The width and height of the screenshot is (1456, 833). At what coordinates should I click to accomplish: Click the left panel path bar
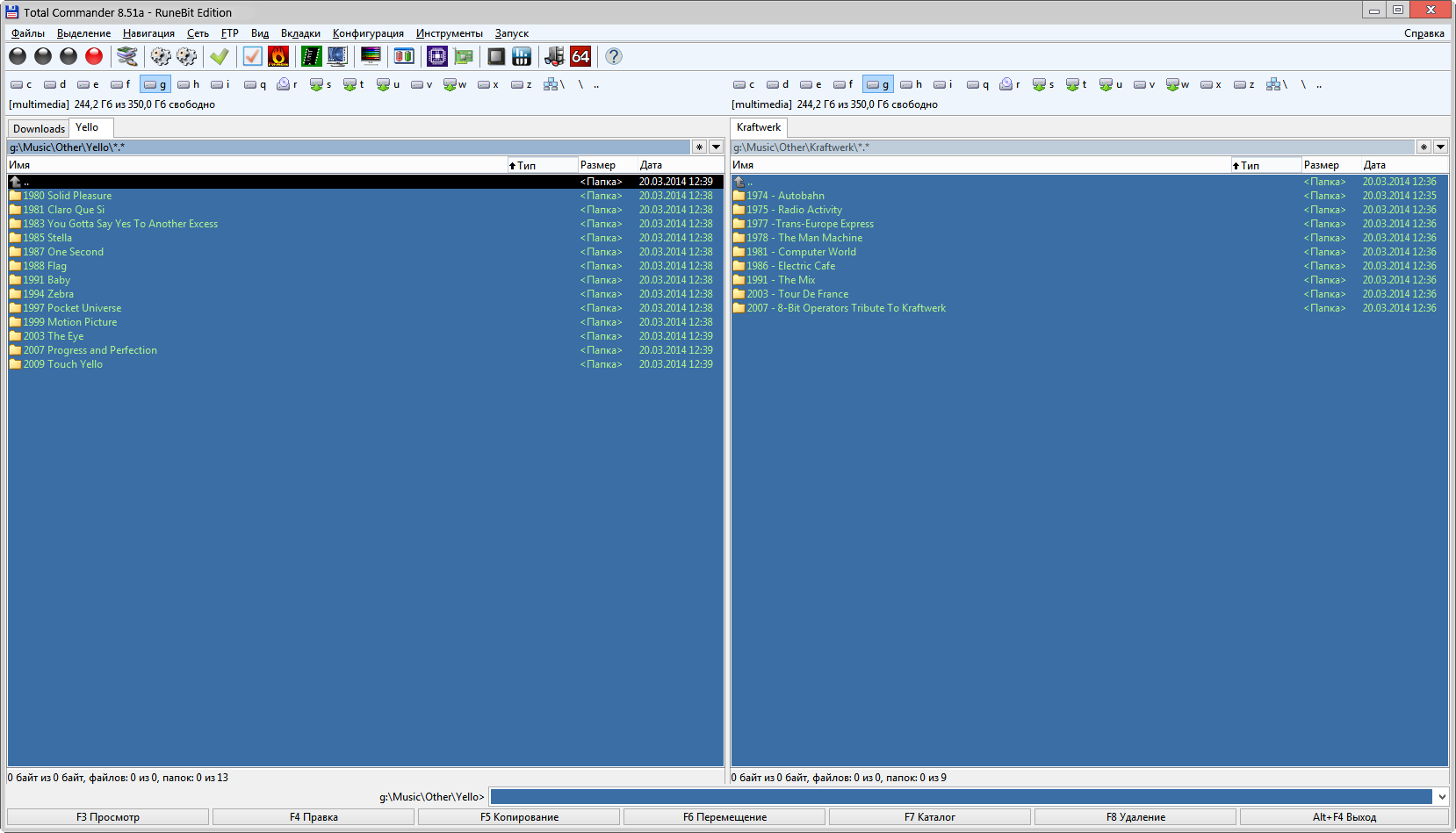click(349, 147)
